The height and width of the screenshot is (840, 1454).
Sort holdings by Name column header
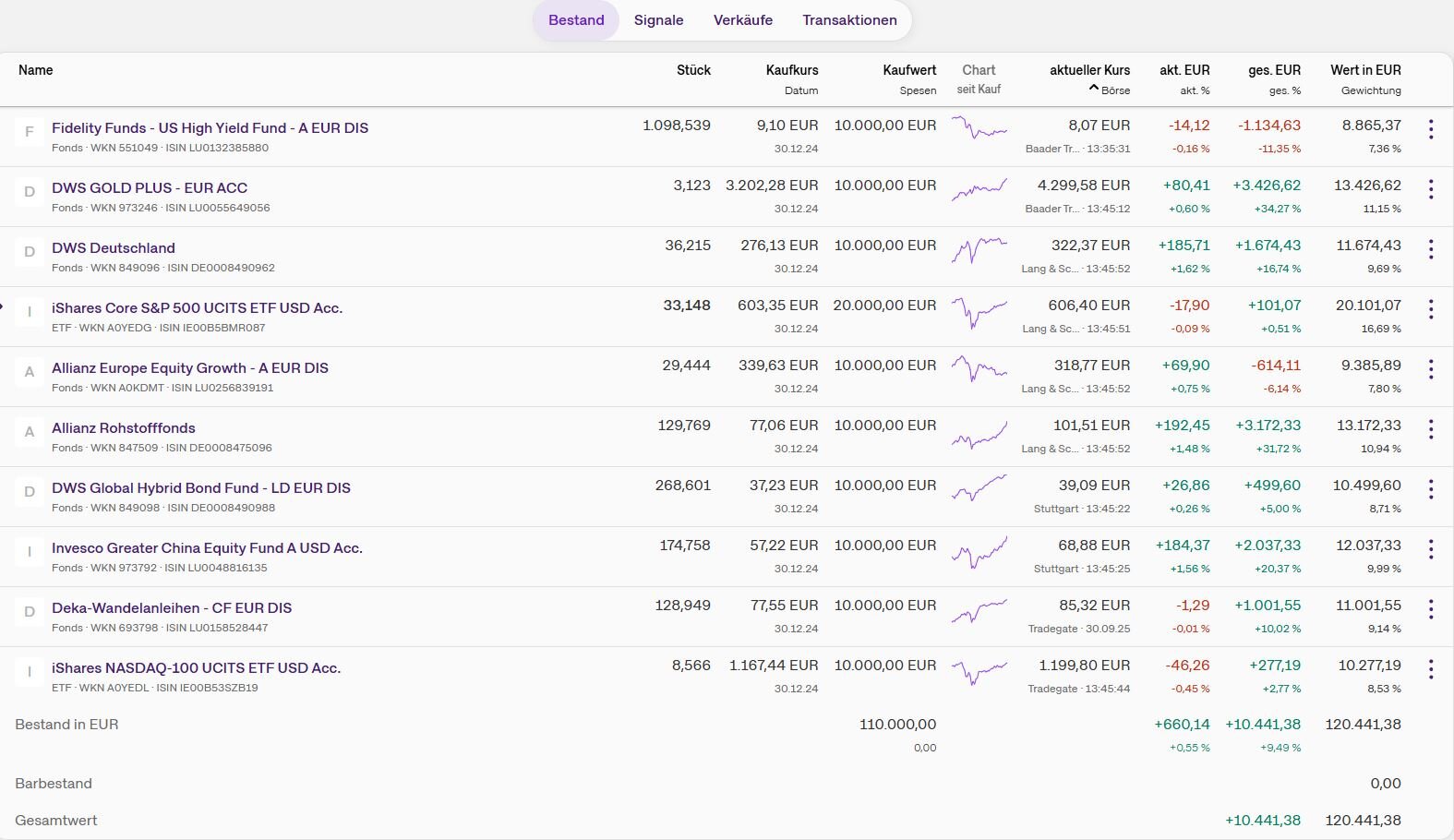[x=36, y=70]
